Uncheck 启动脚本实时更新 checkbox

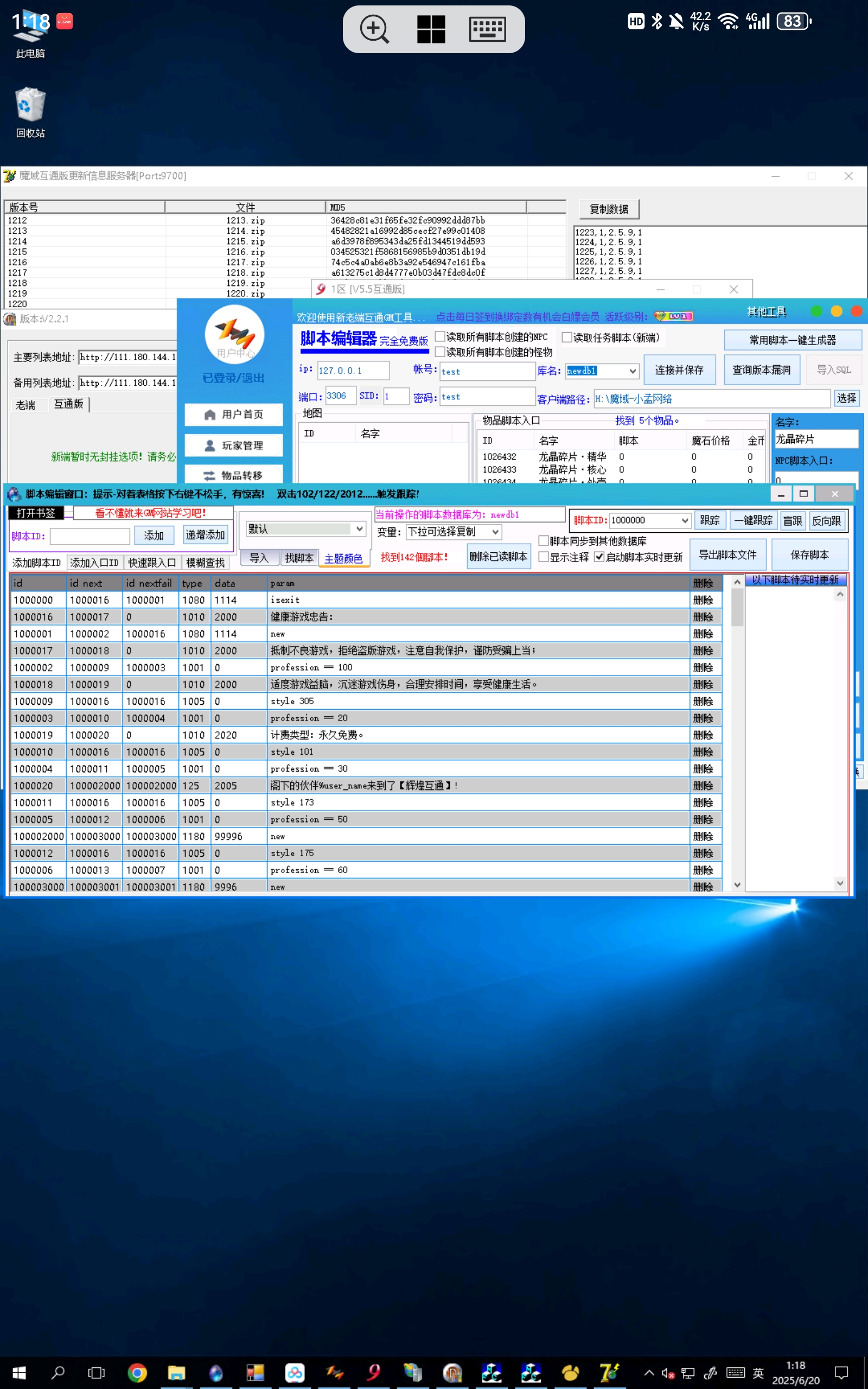pyautogui.click(x=599, y=557)
